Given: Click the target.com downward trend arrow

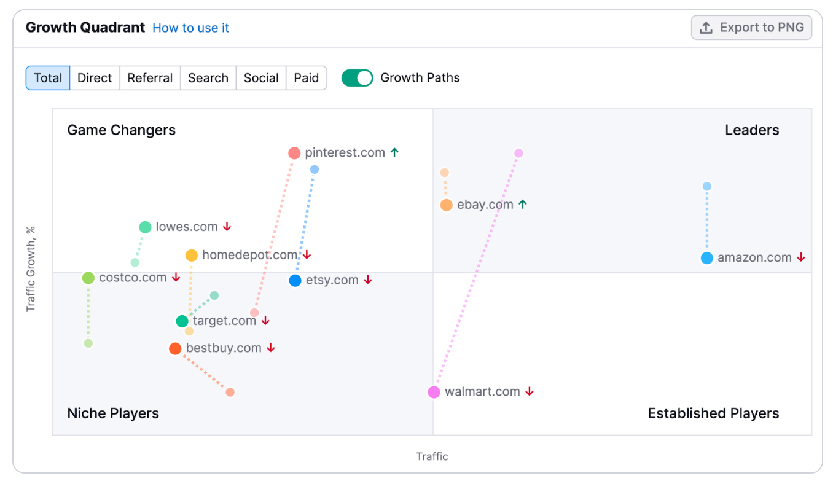Looking at the screenshot, I should click(x=266, y=321).
